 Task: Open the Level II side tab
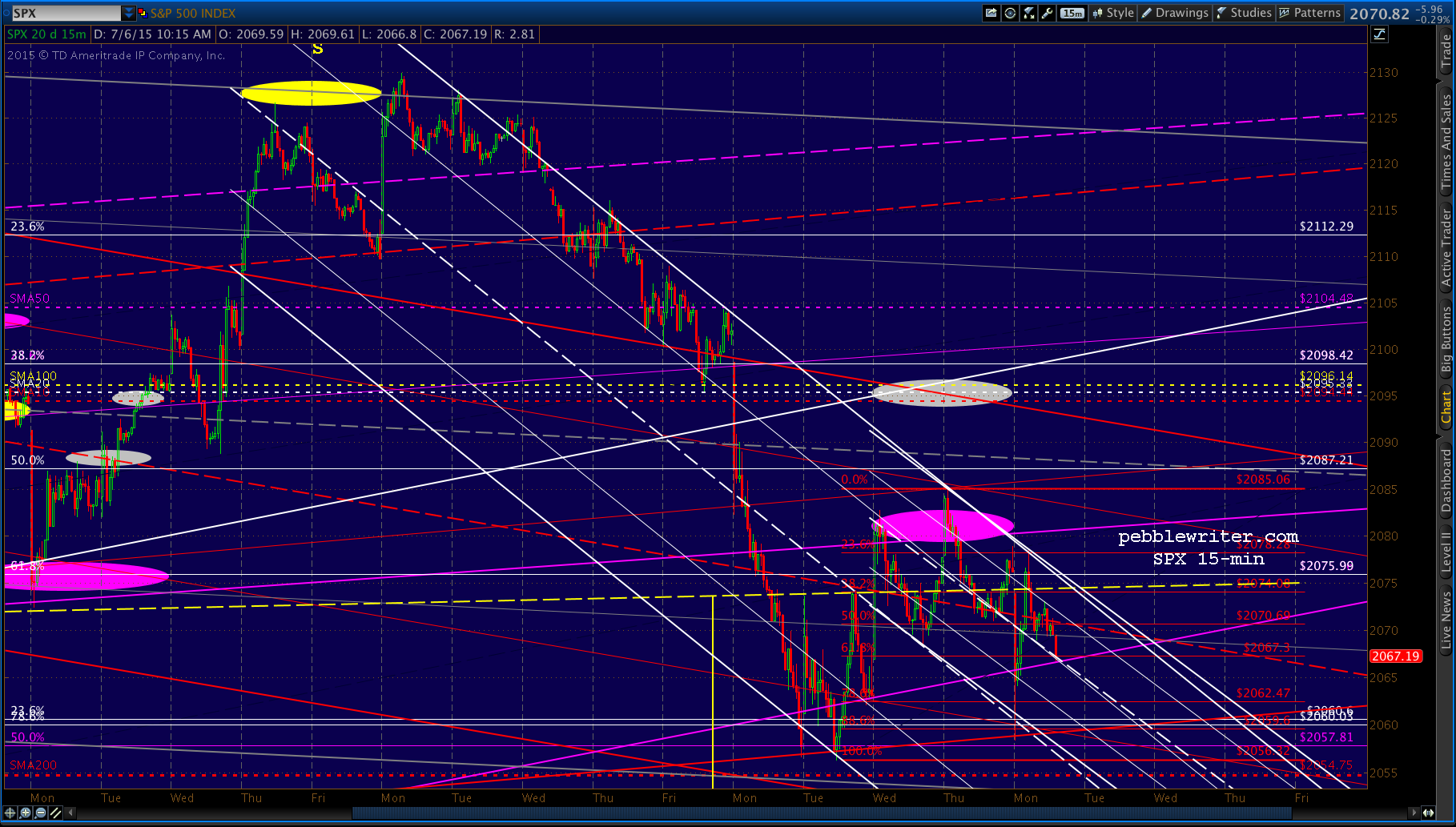[1446, 552]
